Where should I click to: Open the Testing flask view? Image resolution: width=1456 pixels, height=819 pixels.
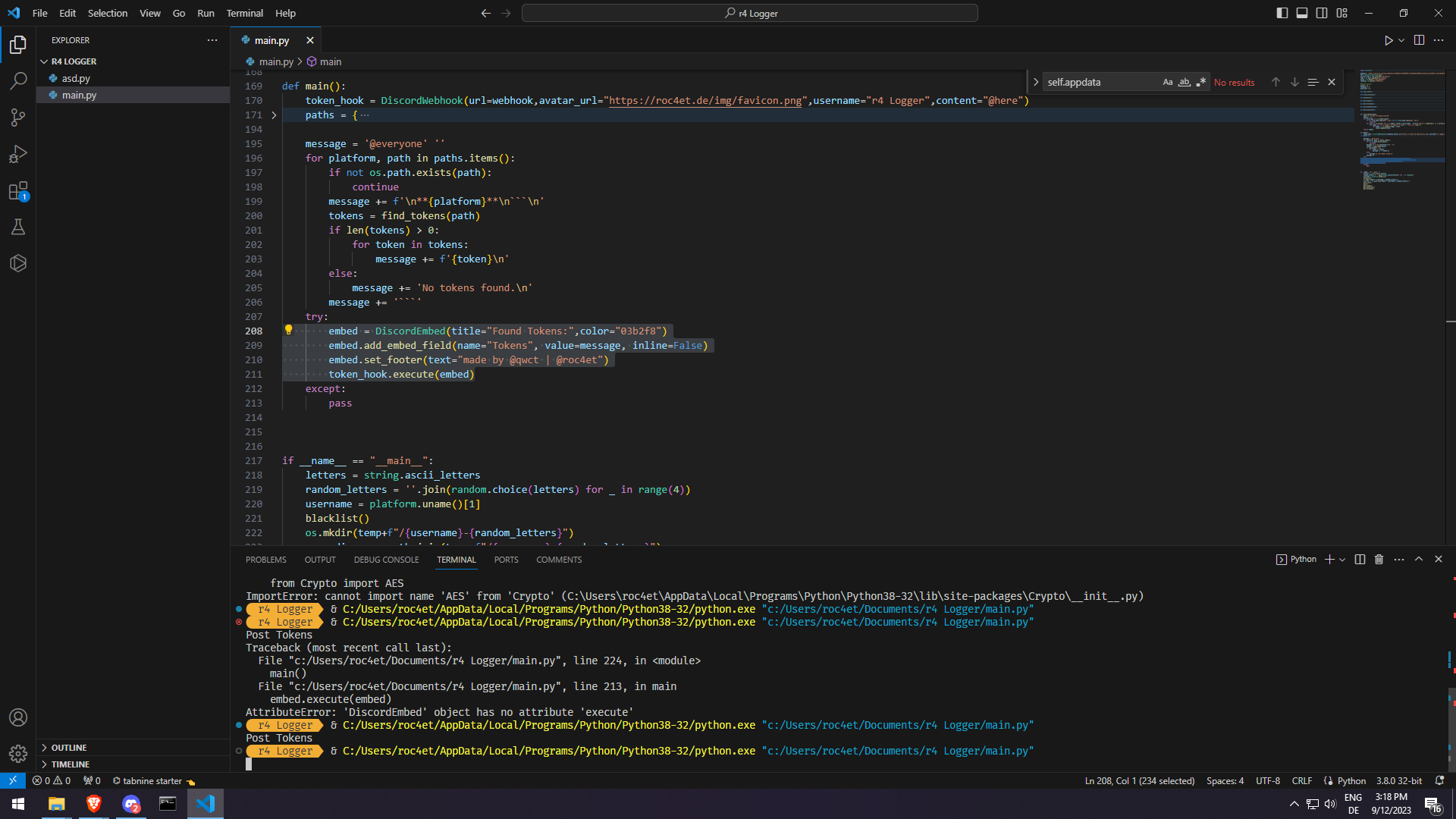pos(18,227)
